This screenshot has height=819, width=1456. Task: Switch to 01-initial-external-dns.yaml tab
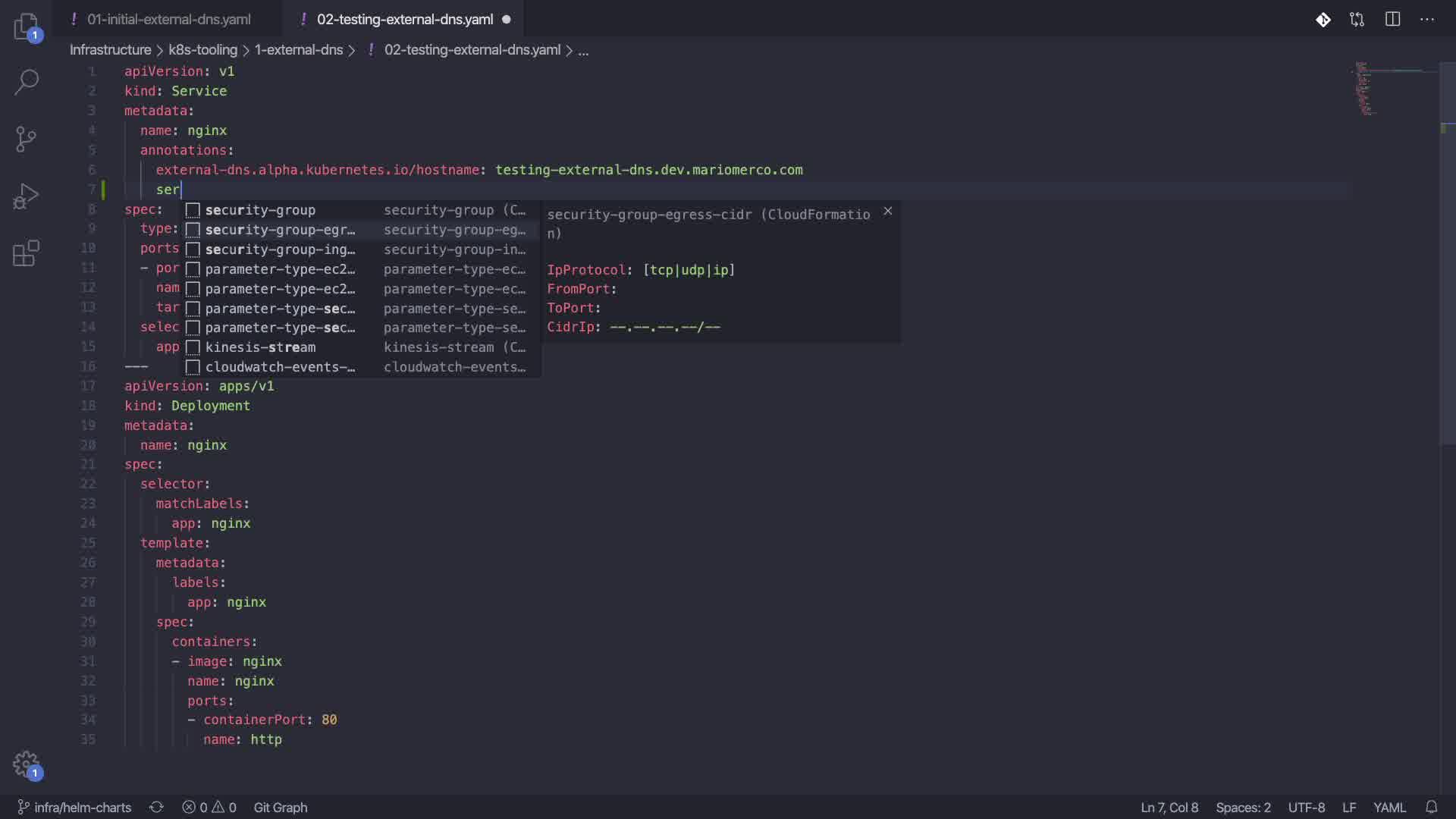tap(168, 20)
